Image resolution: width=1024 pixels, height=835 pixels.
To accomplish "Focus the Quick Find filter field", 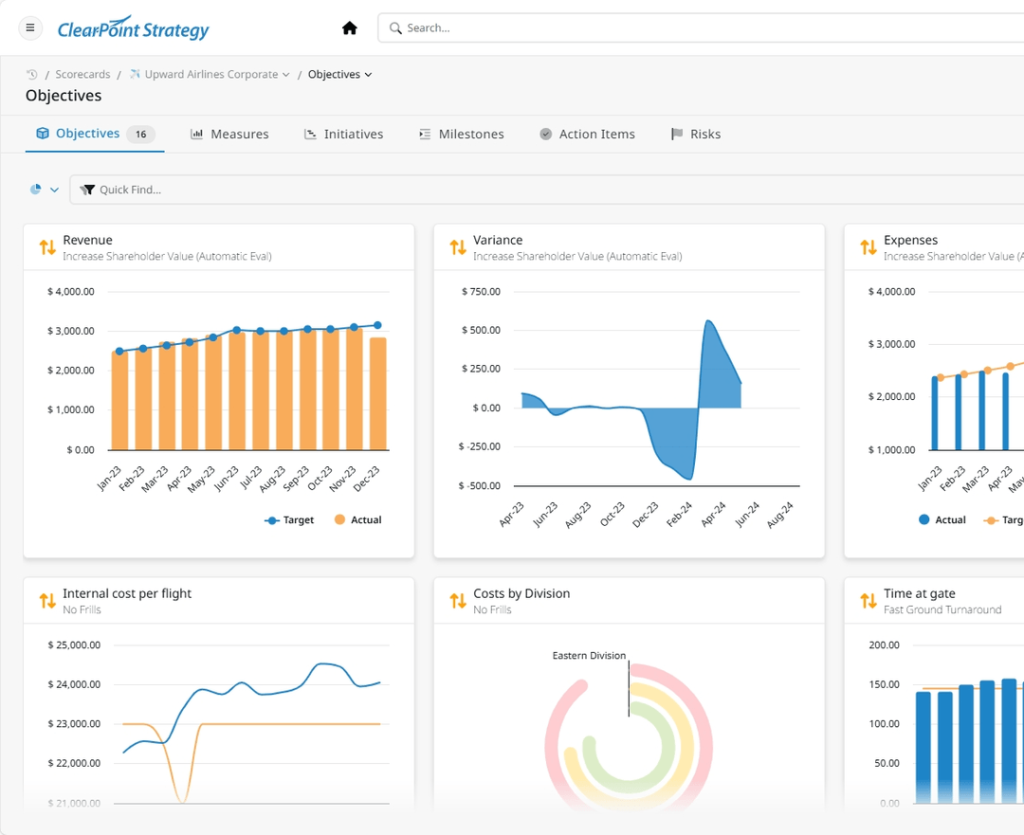I will click(547, 190).
